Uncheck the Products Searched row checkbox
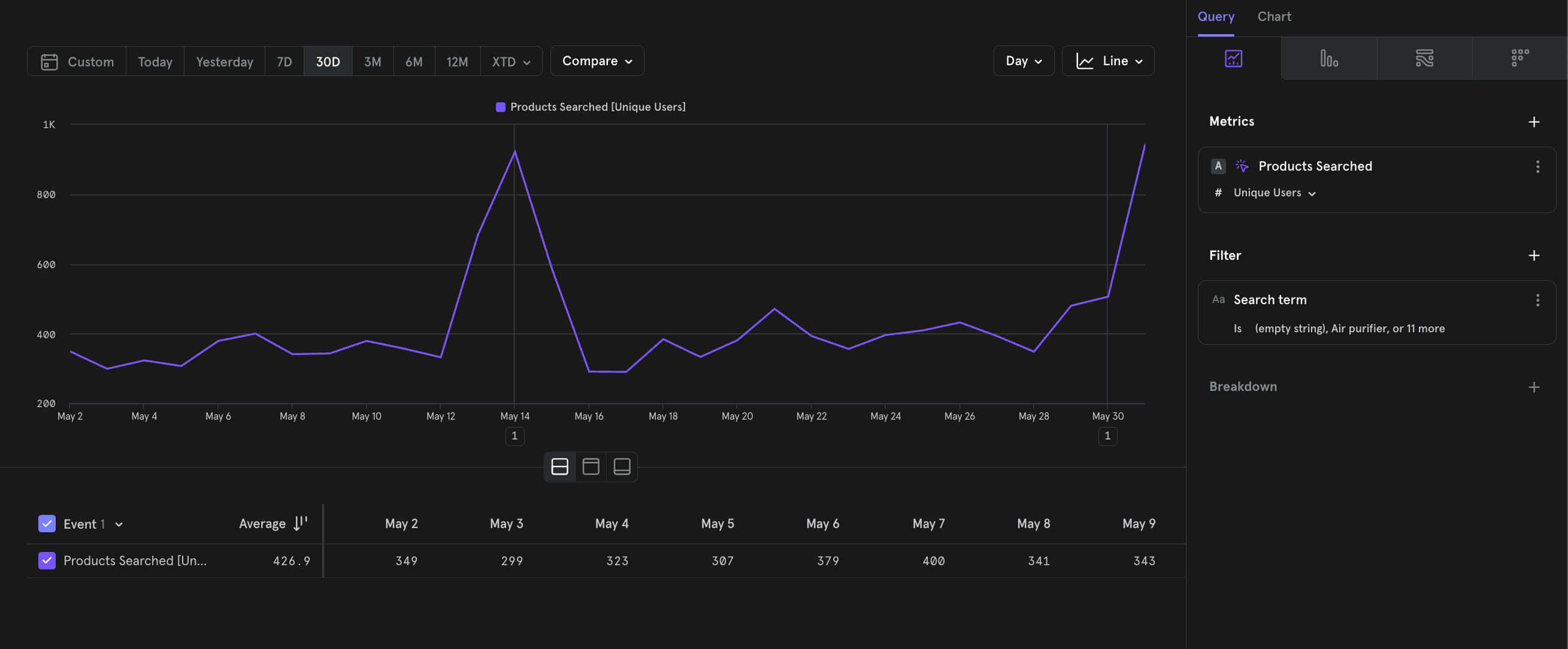Image resolution: width=1568 pixels, height=649 pixels. pyautogui.click(x=47, y=561)
